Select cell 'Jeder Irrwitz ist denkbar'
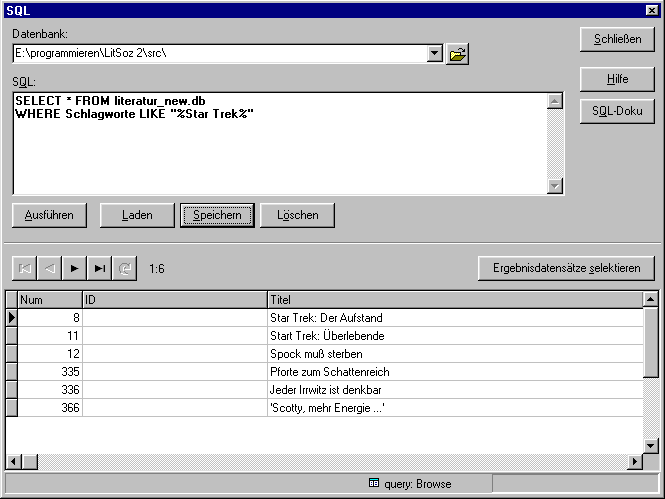Viewport: 665px width, 499px height. (x=455, y=390)
